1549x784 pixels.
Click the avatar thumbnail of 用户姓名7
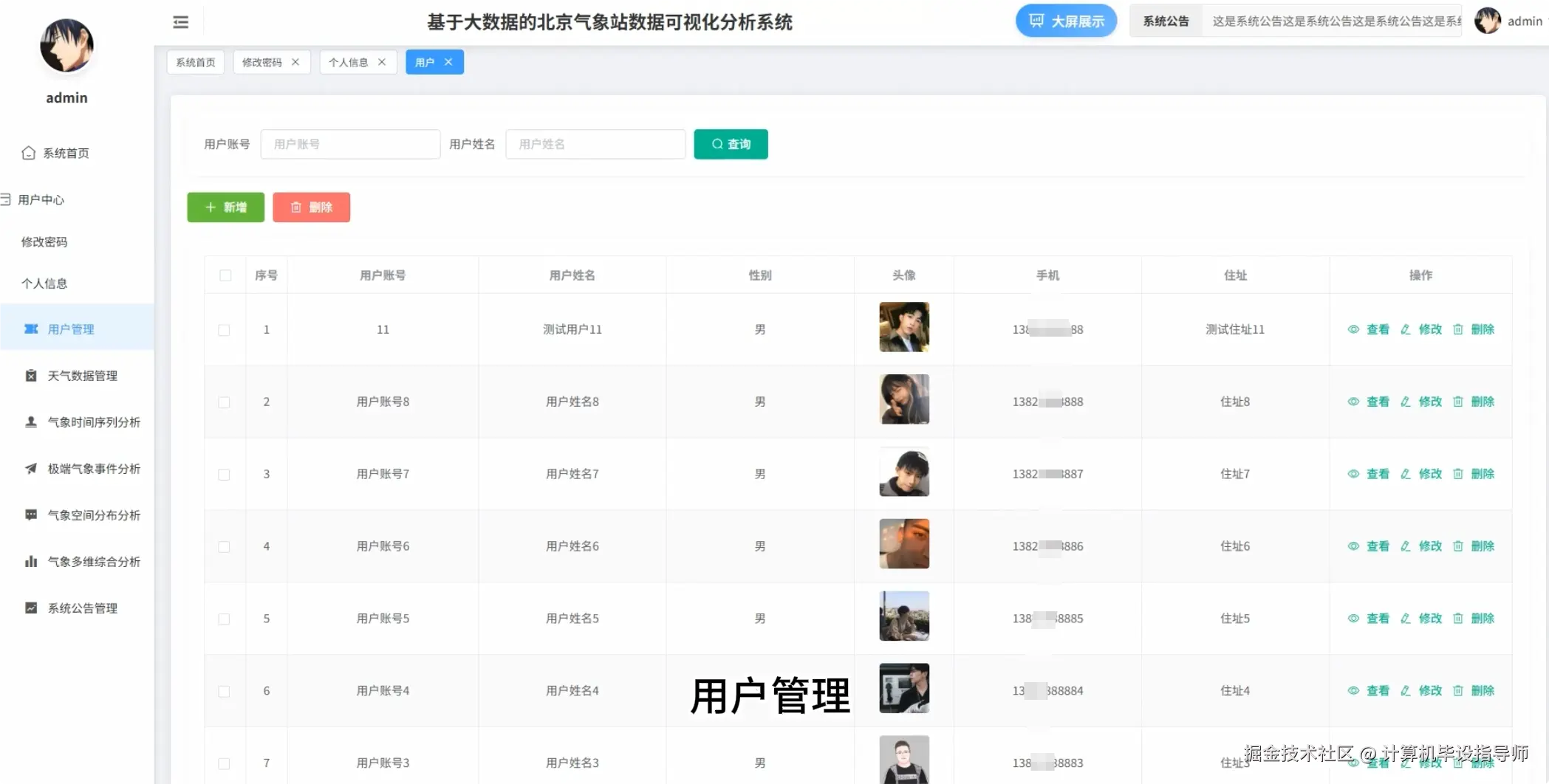click(x=903, y=472)
